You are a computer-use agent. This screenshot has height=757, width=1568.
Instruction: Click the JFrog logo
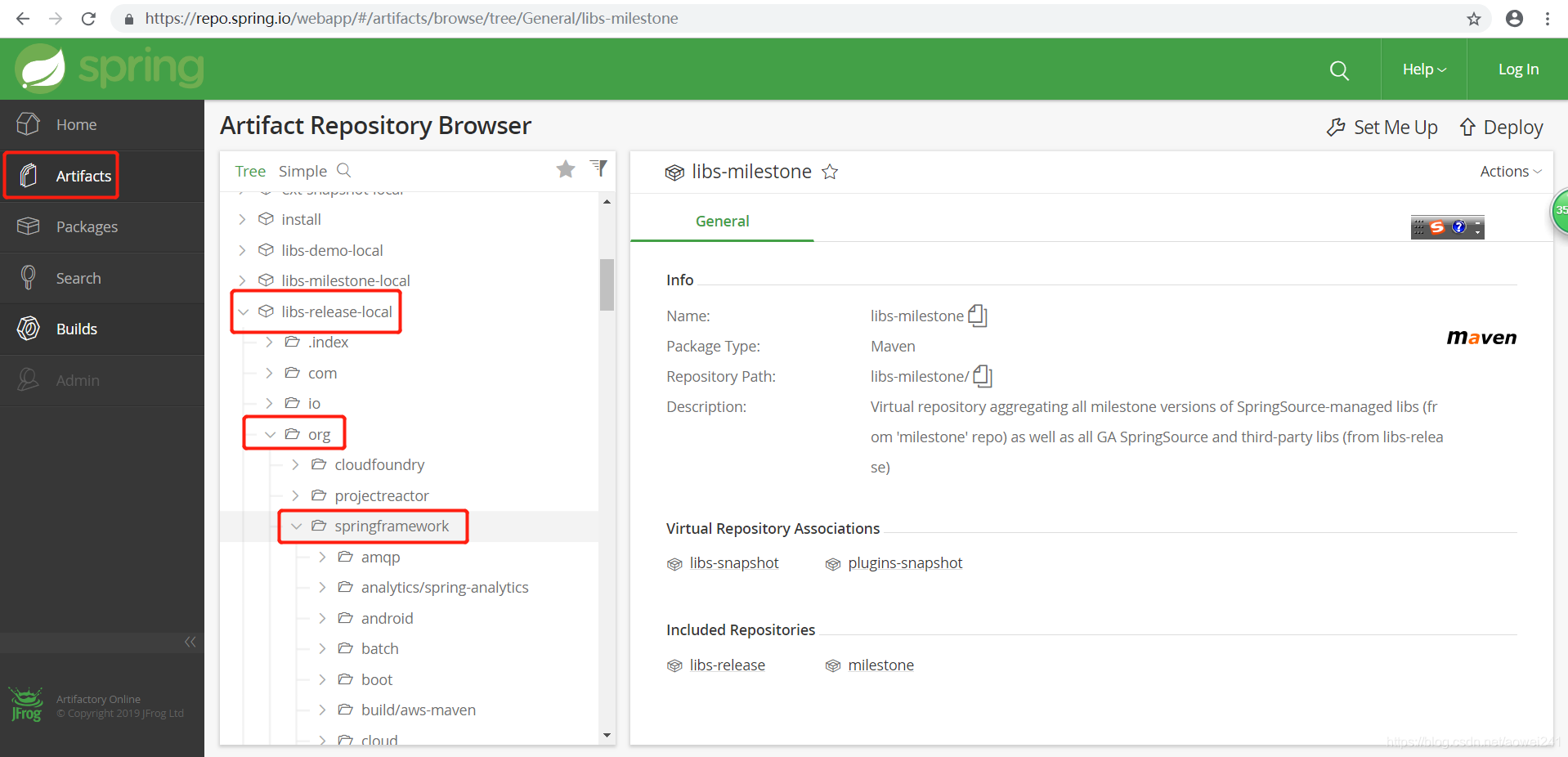point(26,705)
